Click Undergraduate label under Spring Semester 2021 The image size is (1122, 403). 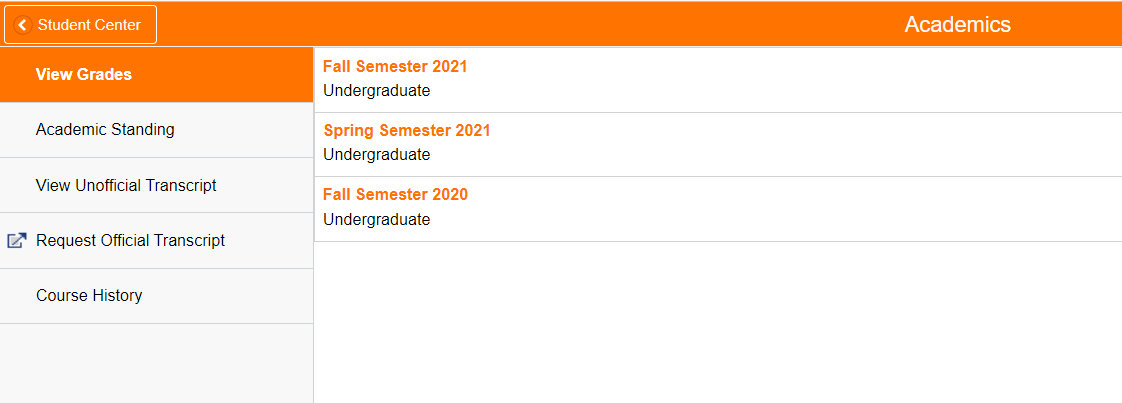pos(377,155)
